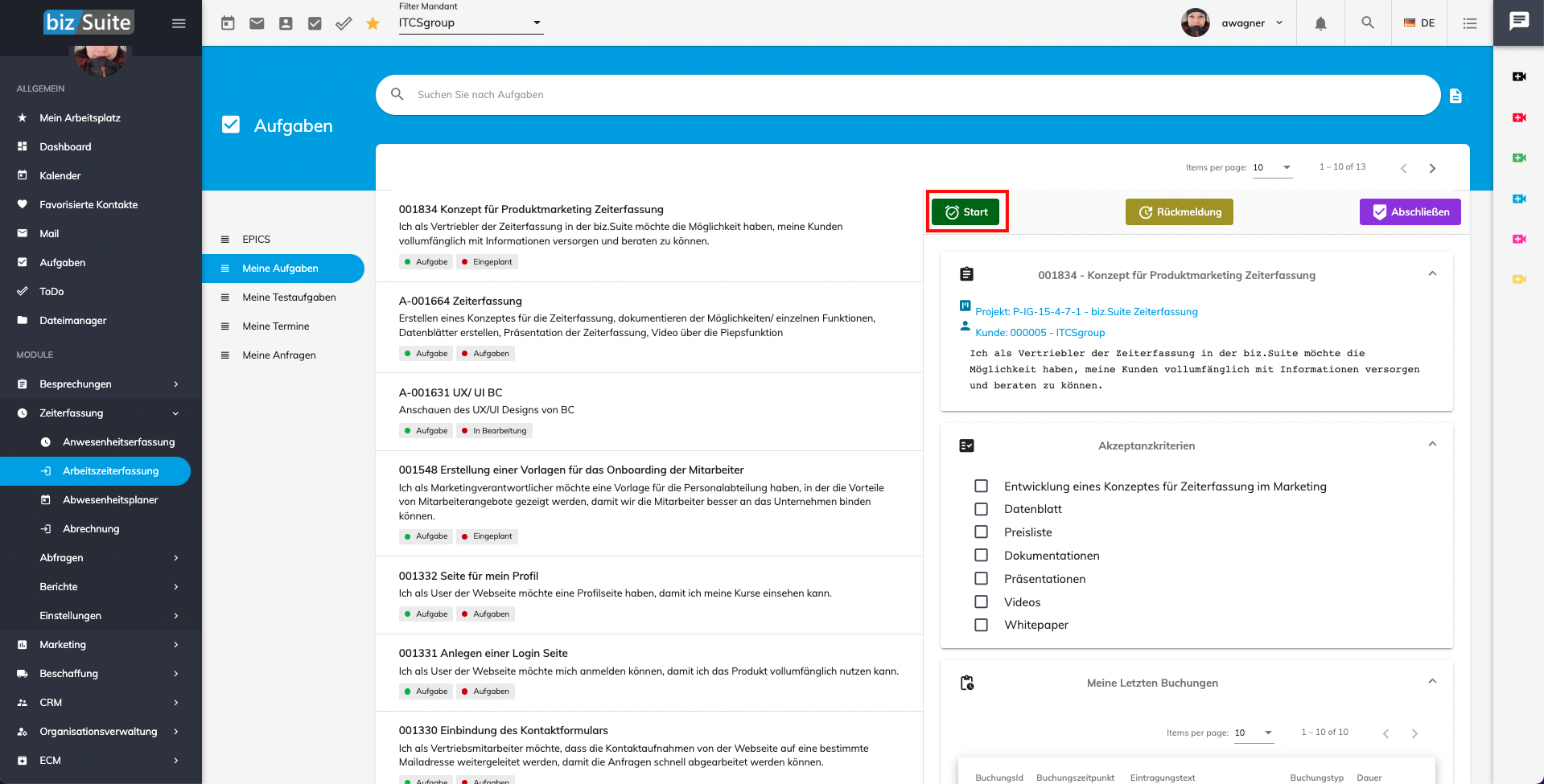
Task: Collapse the Akzeptanzkriterien panel
Action: point(1431,445)
